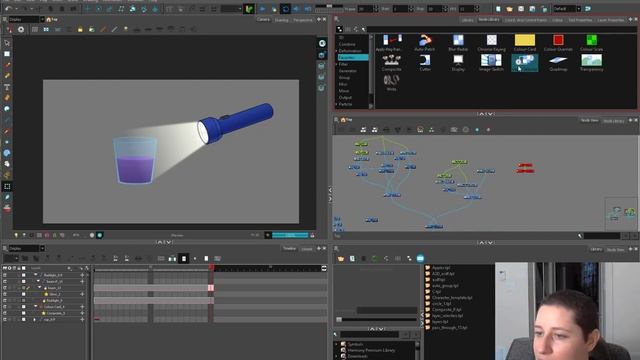Viewport: 640px width, 360px height.
Task: Toggle Enable All header icon in Timeline
Action: [4, 268]
